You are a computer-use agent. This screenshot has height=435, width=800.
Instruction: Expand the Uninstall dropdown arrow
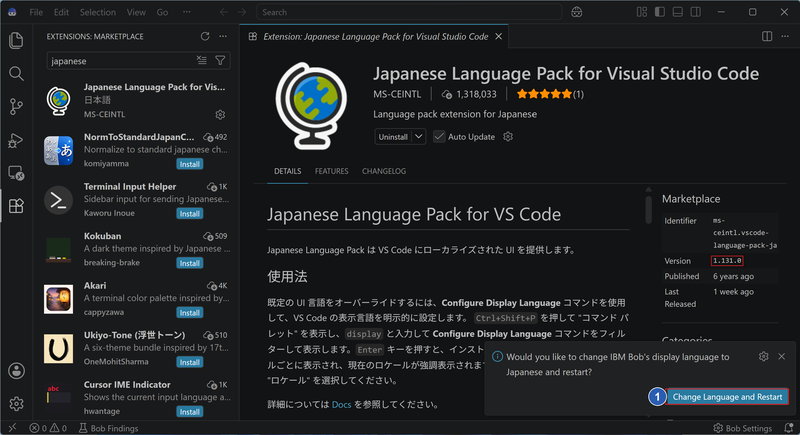(418, 137)
